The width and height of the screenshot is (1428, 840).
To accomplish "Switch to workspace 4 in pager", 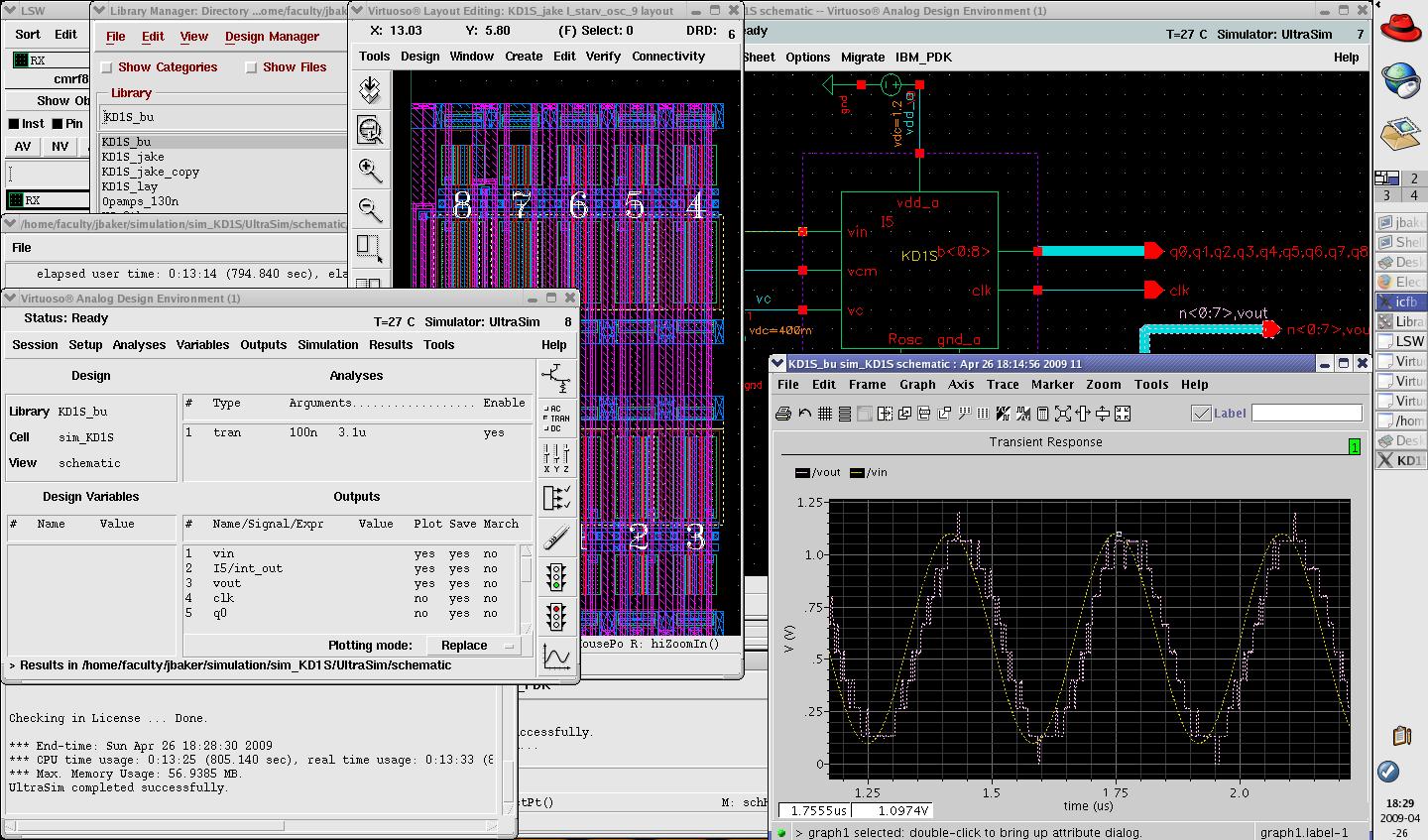I will [1412, 195].
